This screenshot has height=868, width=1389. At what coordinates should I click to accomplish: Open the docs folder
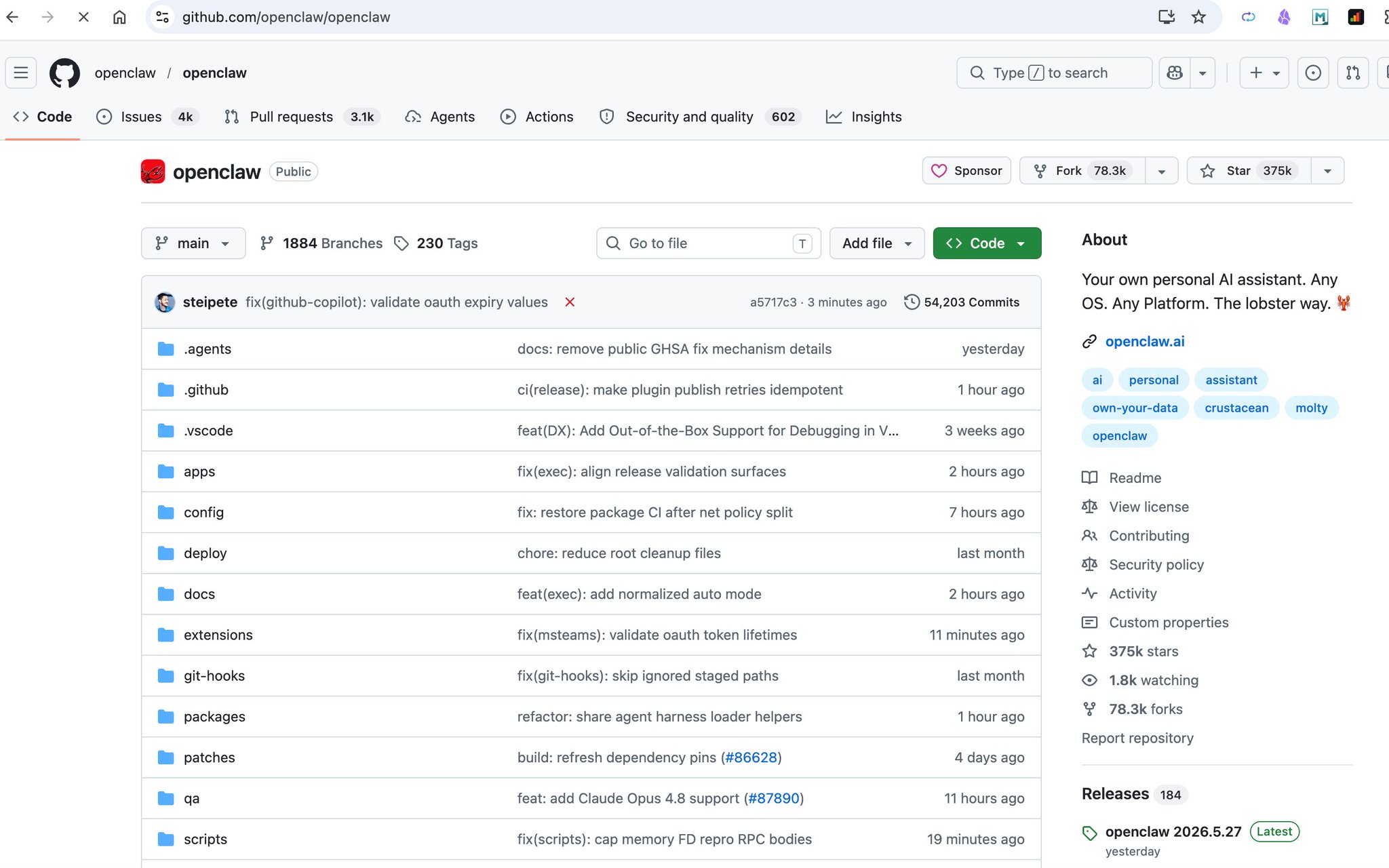[x=199, y=594]
